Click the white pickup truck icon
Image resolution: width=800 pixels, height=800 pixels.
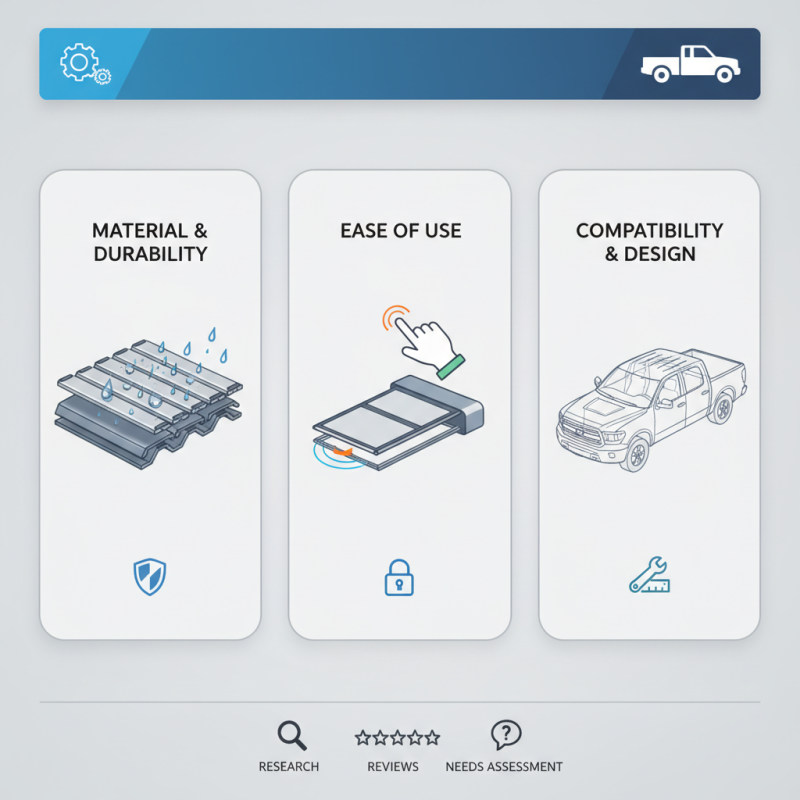(x=690, y=64)
